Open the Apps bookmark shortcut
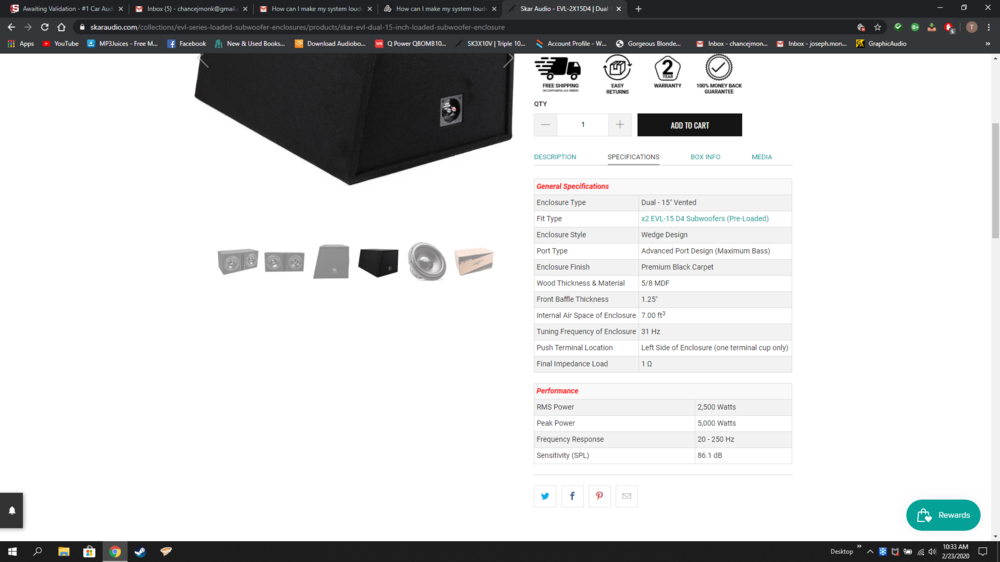This screenshot has width=1000, height=562. point(20,44)
